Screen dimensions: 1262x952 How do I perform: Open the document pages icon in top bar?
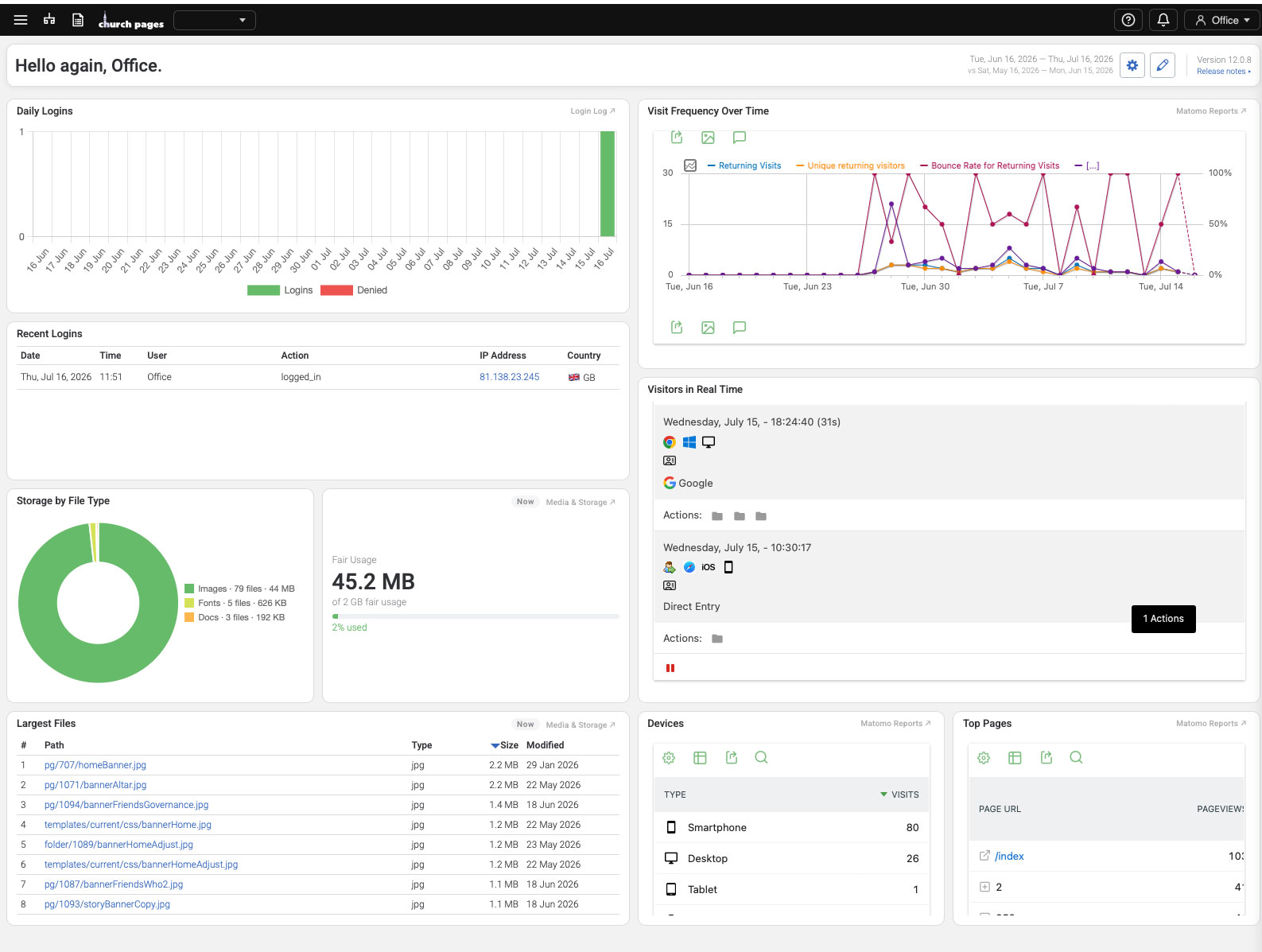tap(78, 20)
